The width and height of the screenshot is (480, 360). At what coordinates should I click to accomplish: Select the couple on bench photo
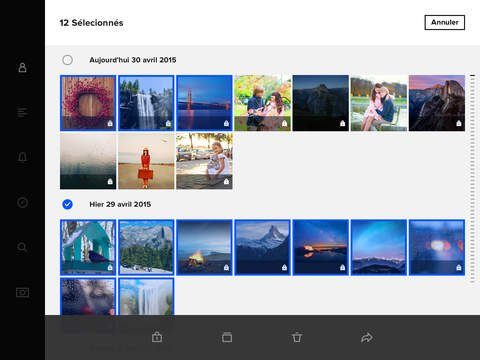[379, 103]
